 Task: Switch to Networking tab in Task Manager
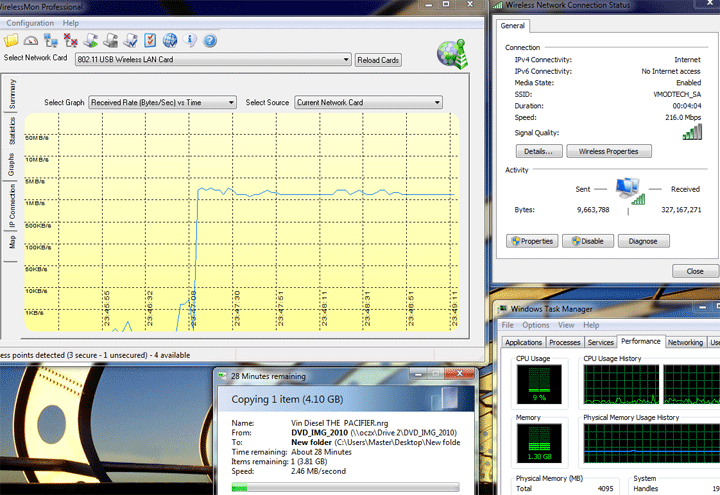(685, 342)
